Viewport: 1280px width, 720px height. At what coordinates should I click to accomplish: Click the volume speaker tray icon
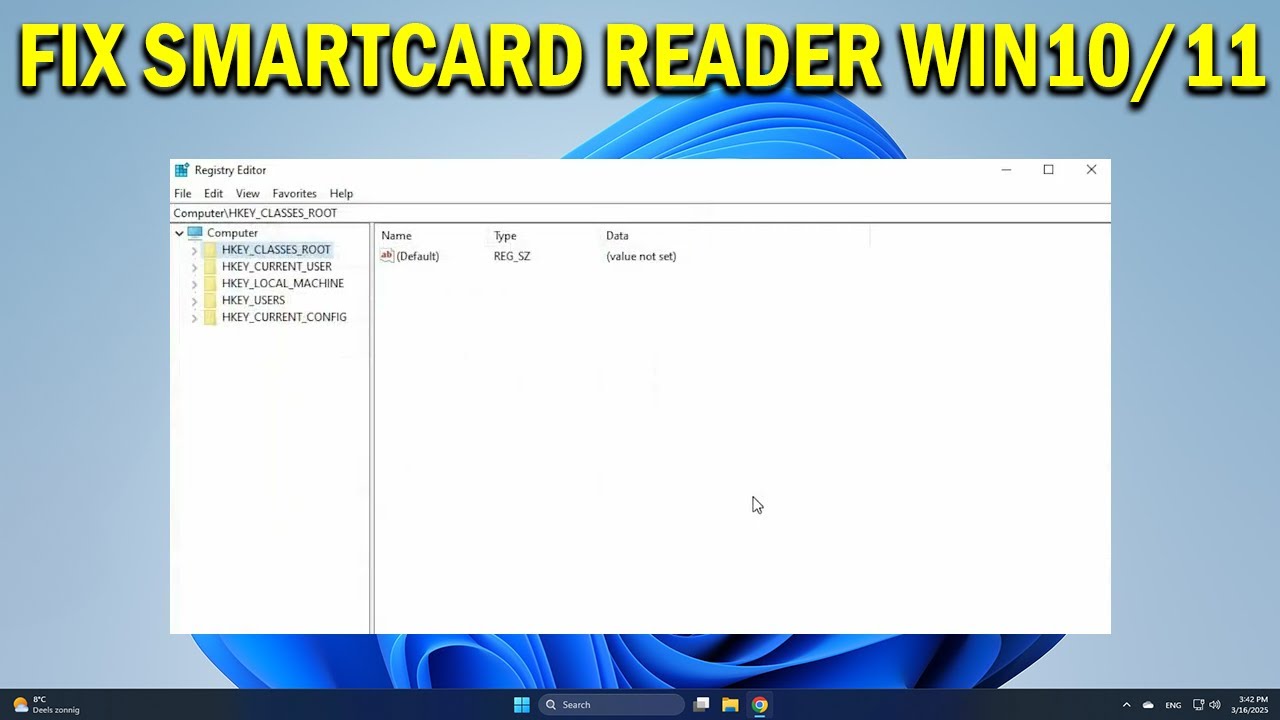tap(1215, 705)
